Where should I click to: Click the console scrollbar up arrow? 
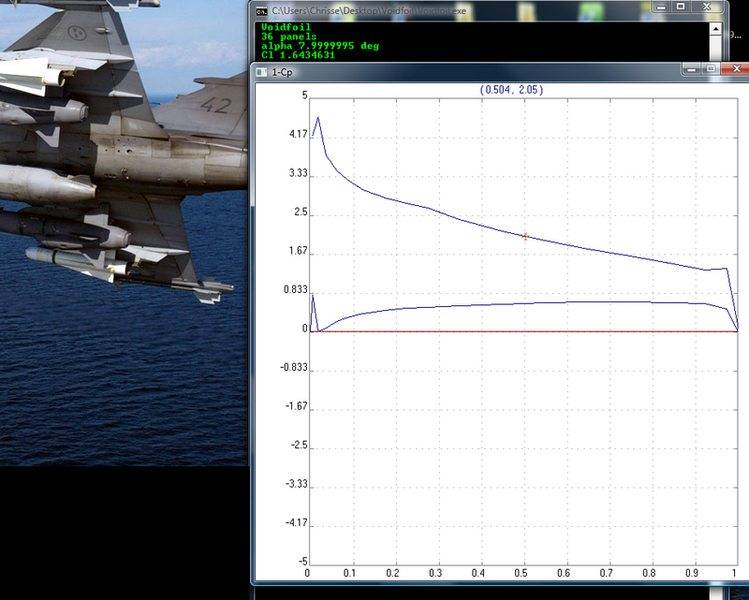point(715,29)
